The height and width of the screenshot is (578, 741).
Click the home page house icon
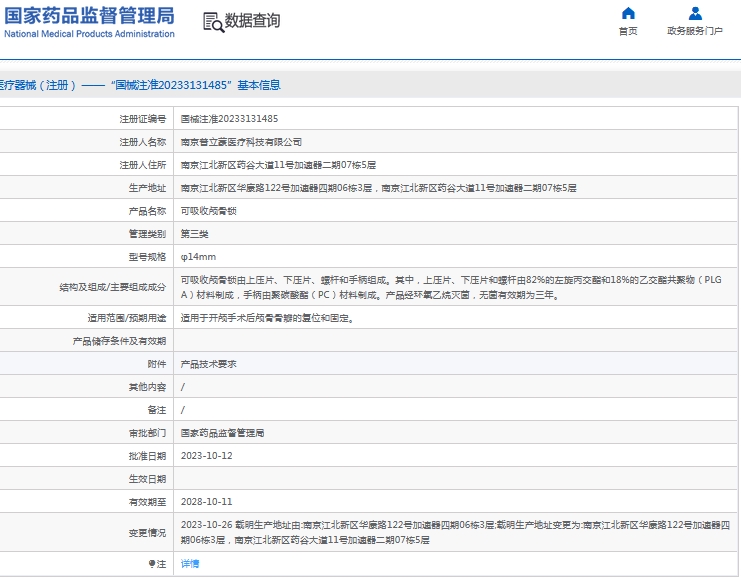click(628, 13)
